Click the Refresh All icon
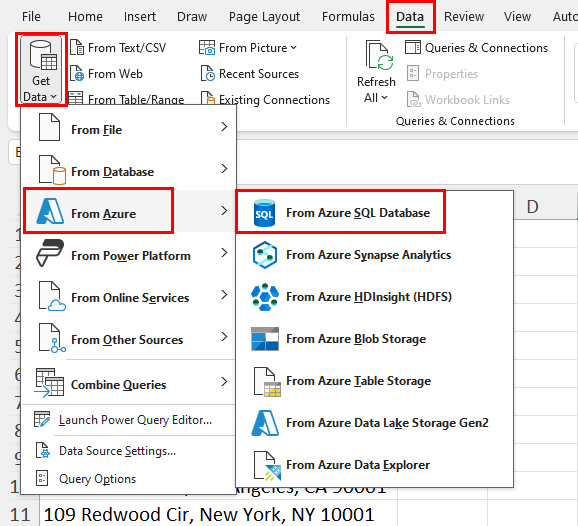This screenshot has height=526, width=578. pos(379,55)
